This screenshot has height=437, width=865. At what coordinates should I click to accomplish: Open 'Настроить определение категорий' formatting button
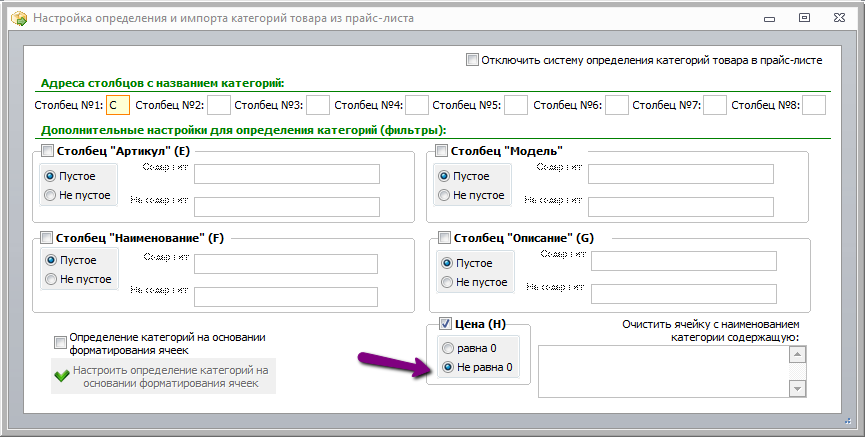(163, 376)
